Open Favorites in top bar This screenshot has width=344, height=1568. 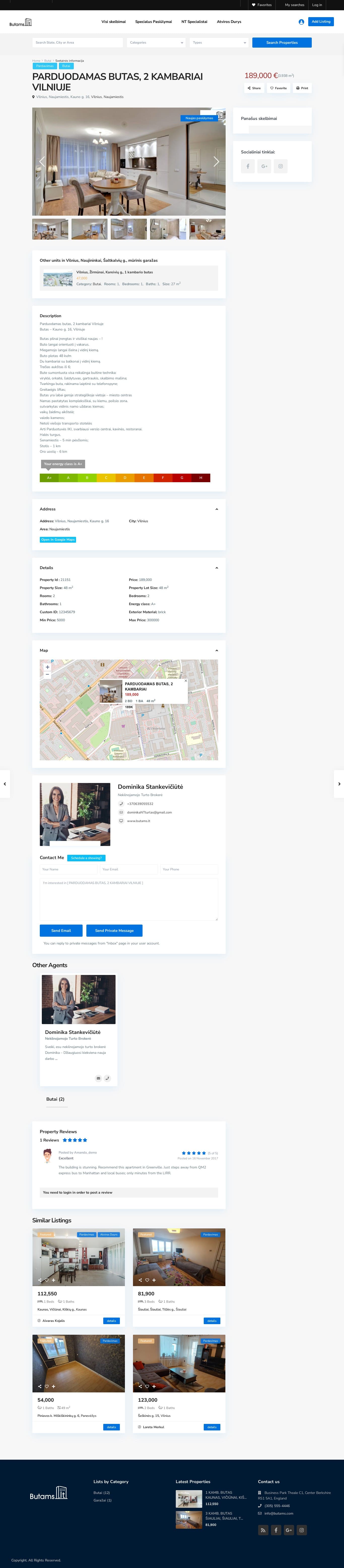pyautogui.click(x=262, y=5)
